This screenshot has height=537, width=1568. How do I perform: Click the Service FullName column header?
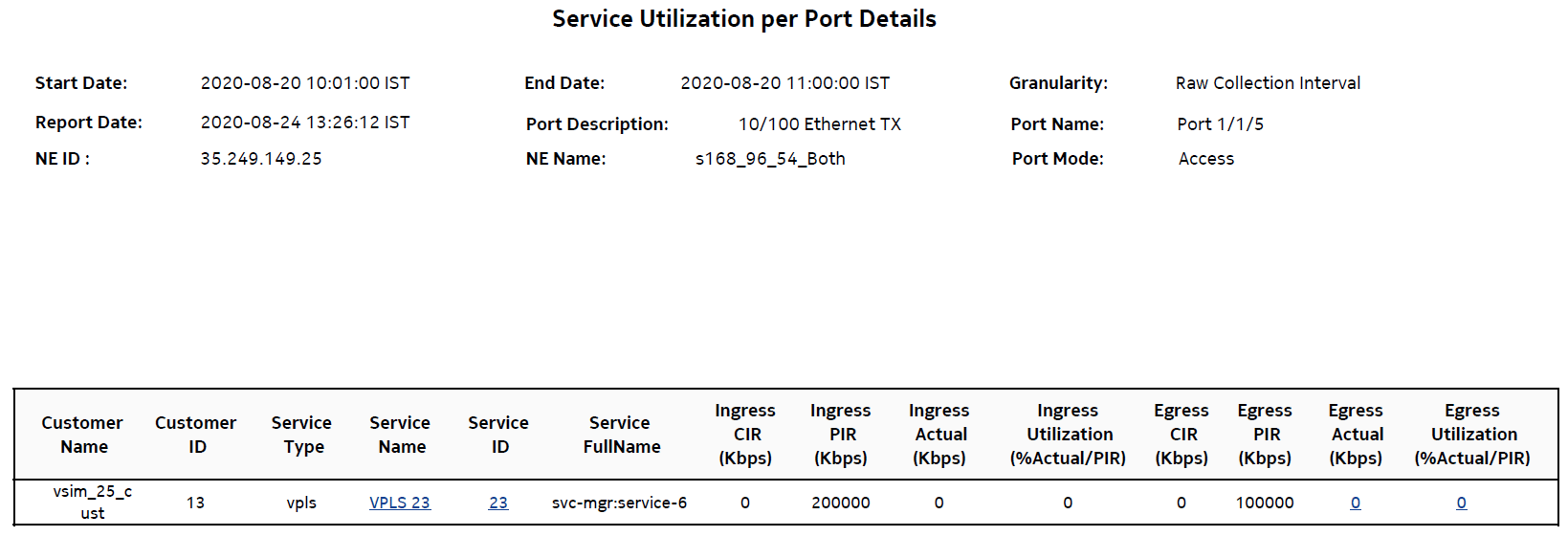pos(621,435)
